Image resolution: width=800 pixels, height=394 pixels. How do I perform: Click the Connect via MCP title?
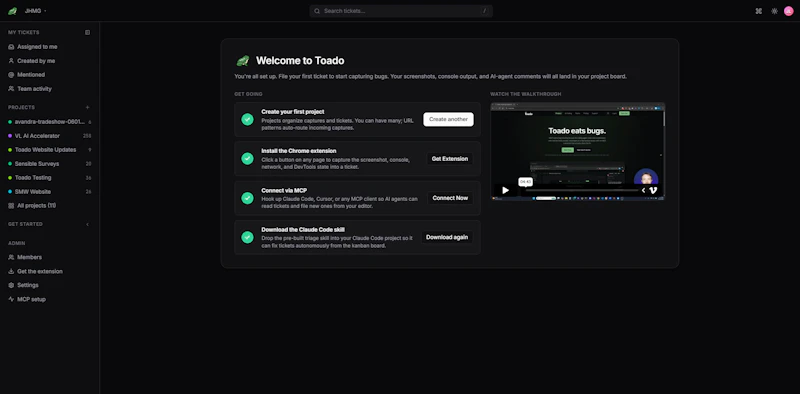284,190
